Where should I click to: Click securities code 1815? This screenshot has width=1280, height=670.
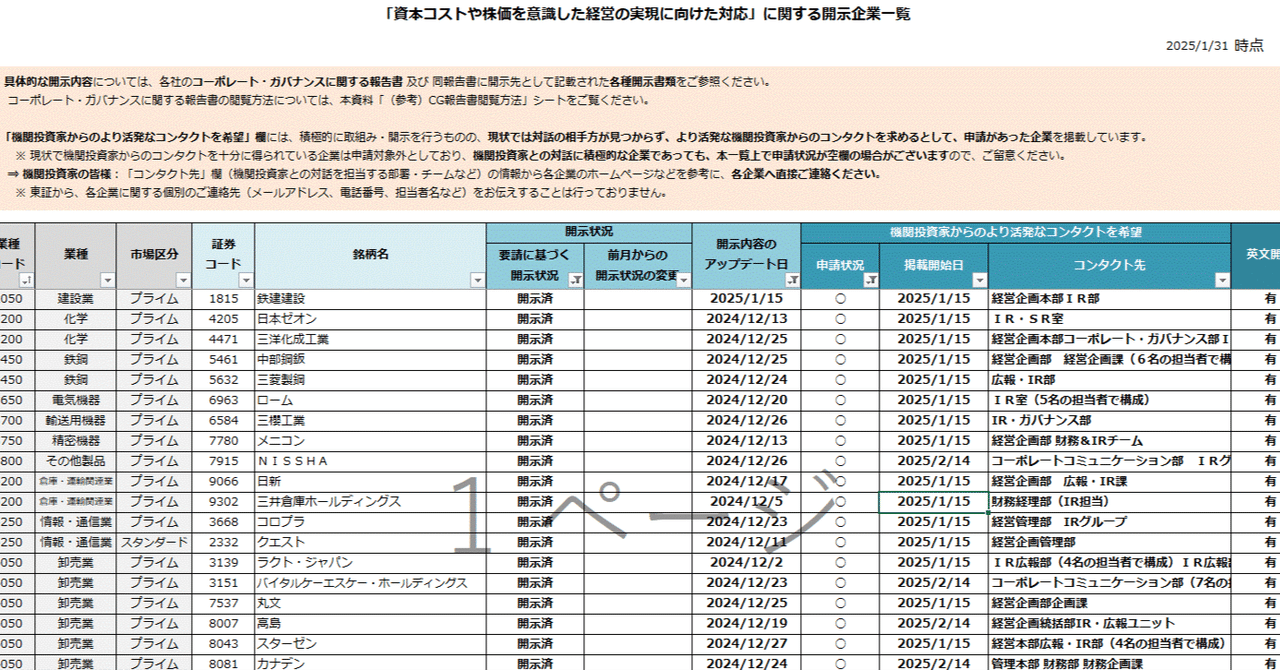223,298
